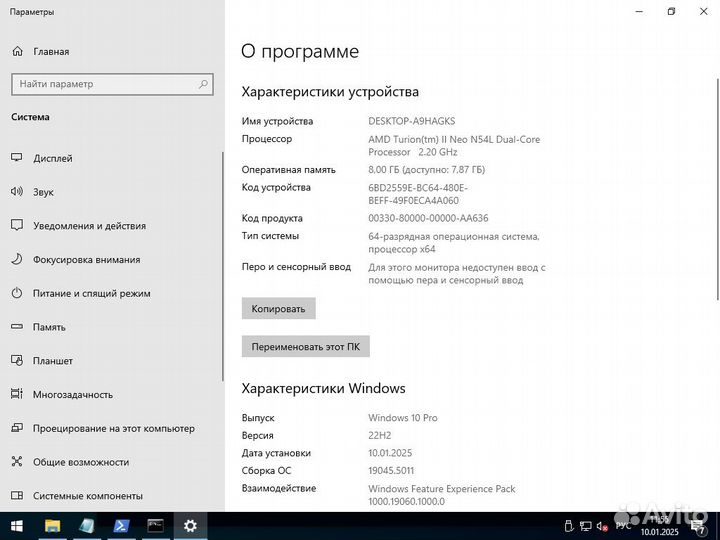Minimize the Параметры window

639,12
